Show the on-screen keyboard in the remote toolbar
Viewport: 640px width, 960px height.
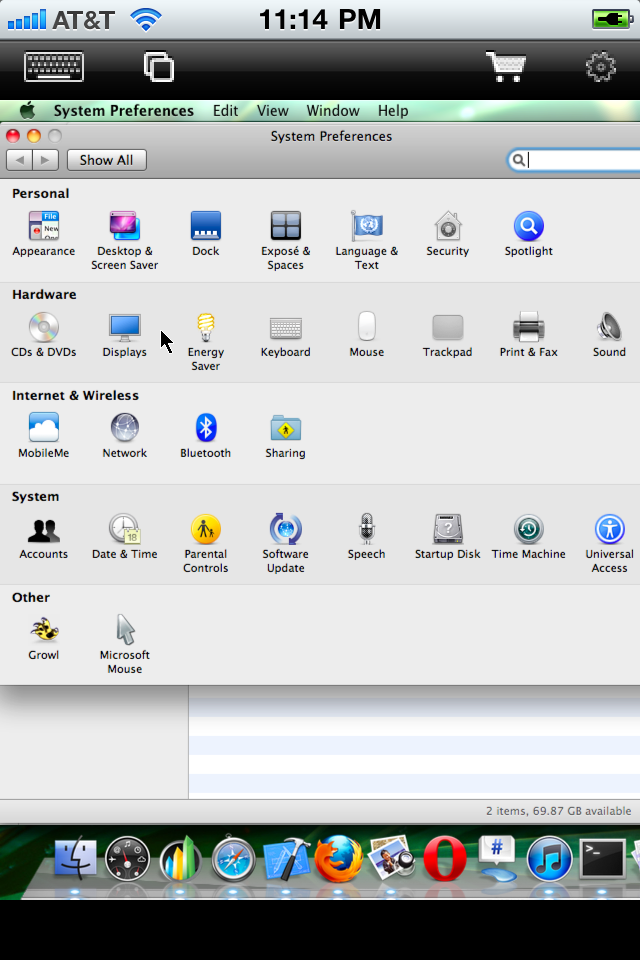click(54, 66)
